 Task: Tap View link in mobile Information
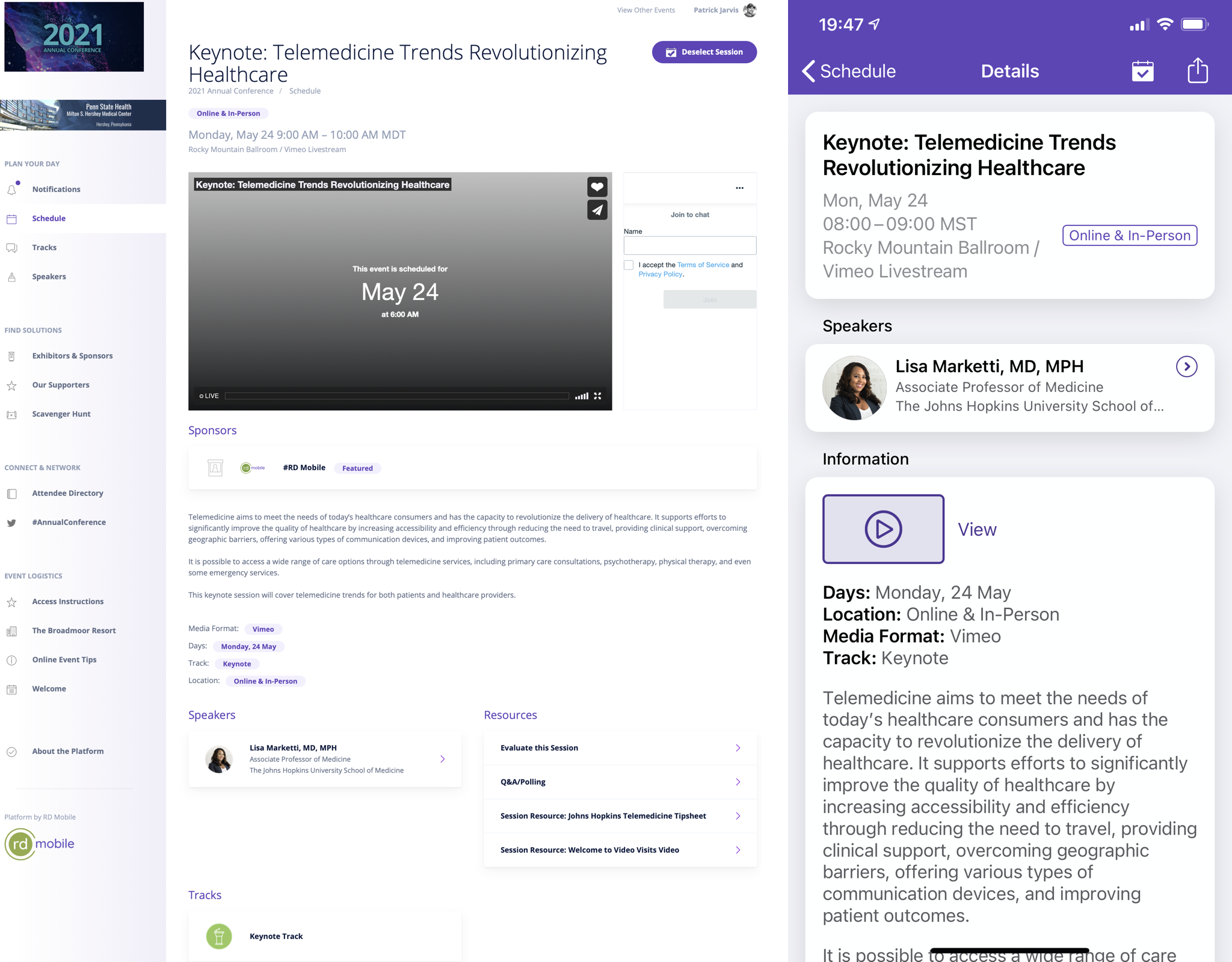click(977, 529)
